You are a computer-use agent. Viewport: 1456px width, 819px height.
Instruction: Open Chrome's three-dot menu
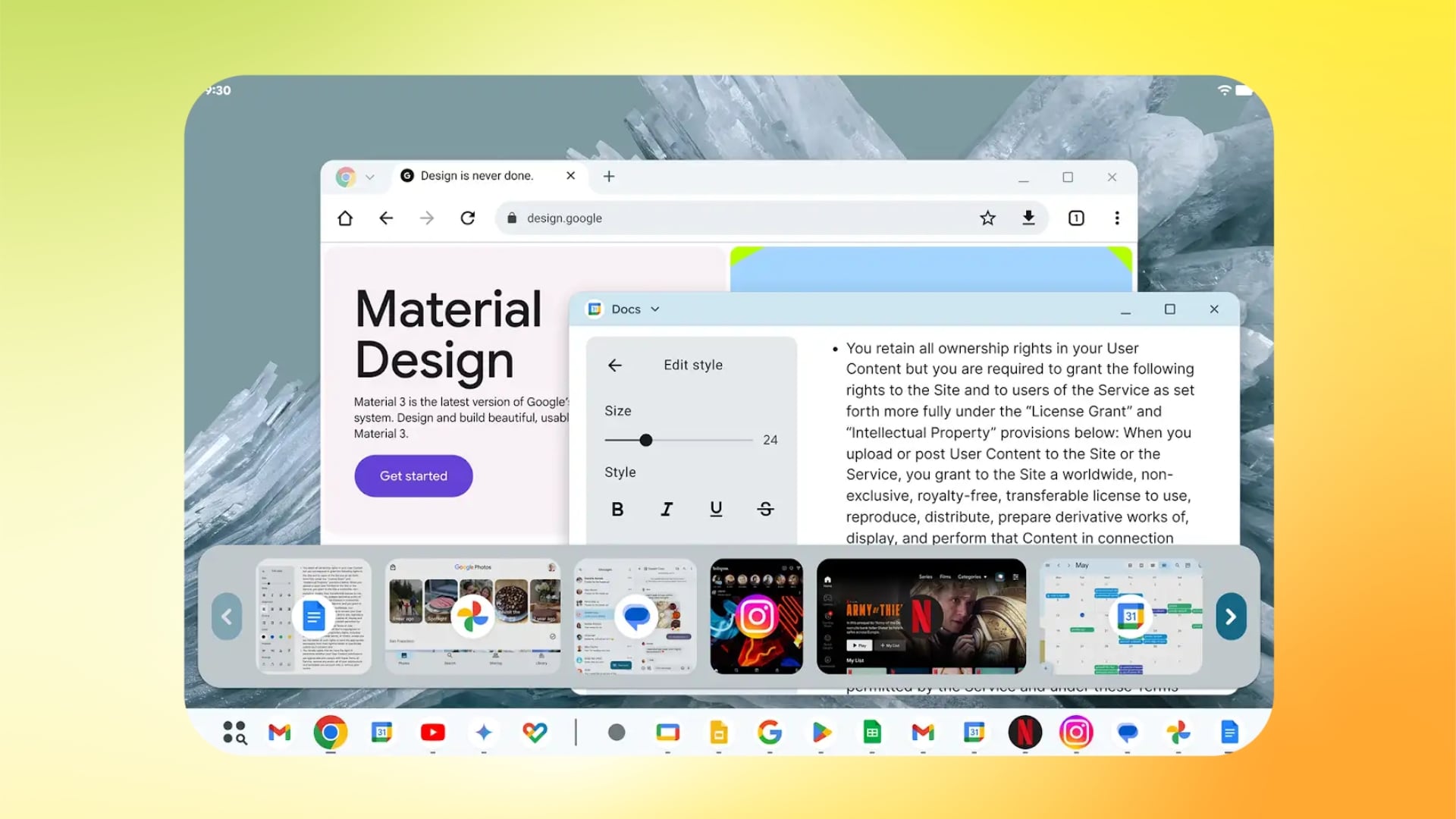coord(1117,218)
